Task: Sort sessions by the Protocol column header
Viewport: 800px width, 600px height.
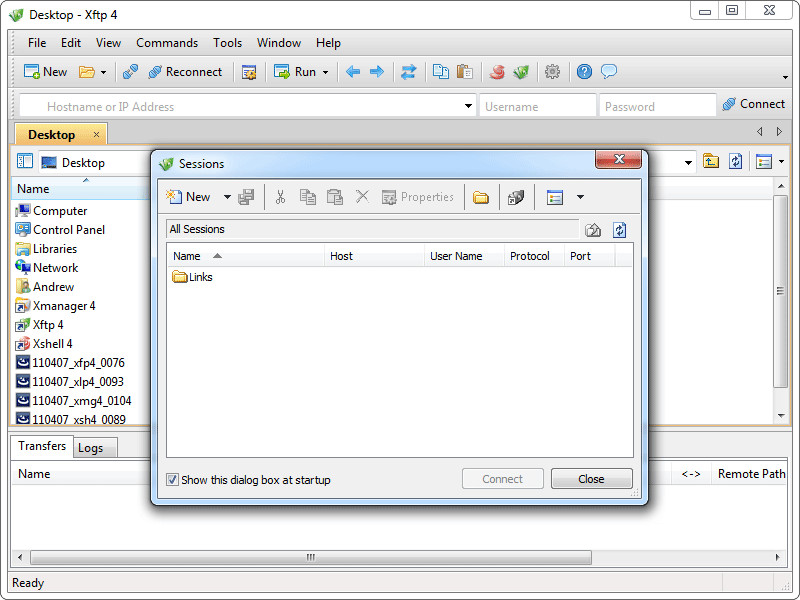Action: [x=534, y=256]
